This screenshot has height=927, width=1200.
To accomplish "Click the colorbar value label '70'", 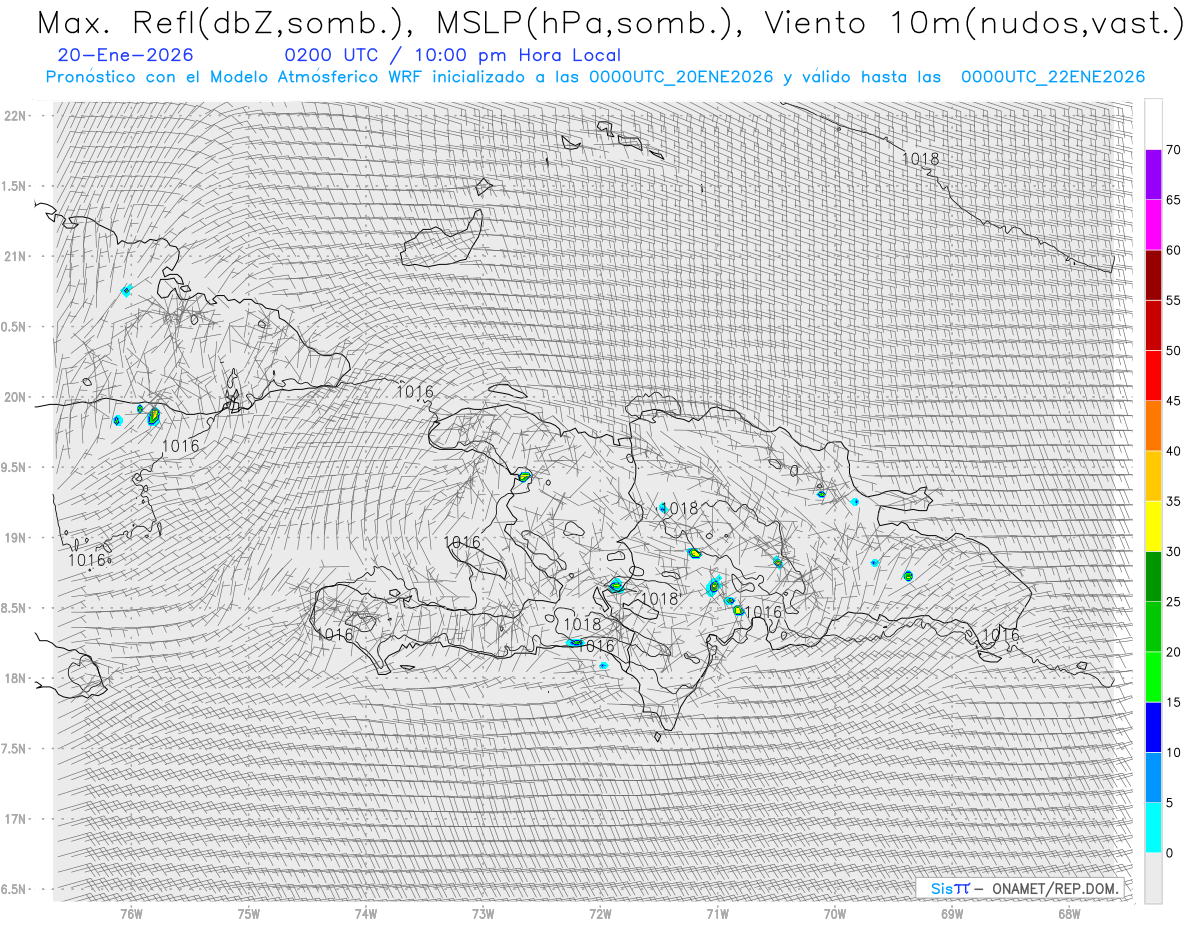I will (x=1174, y=150).
